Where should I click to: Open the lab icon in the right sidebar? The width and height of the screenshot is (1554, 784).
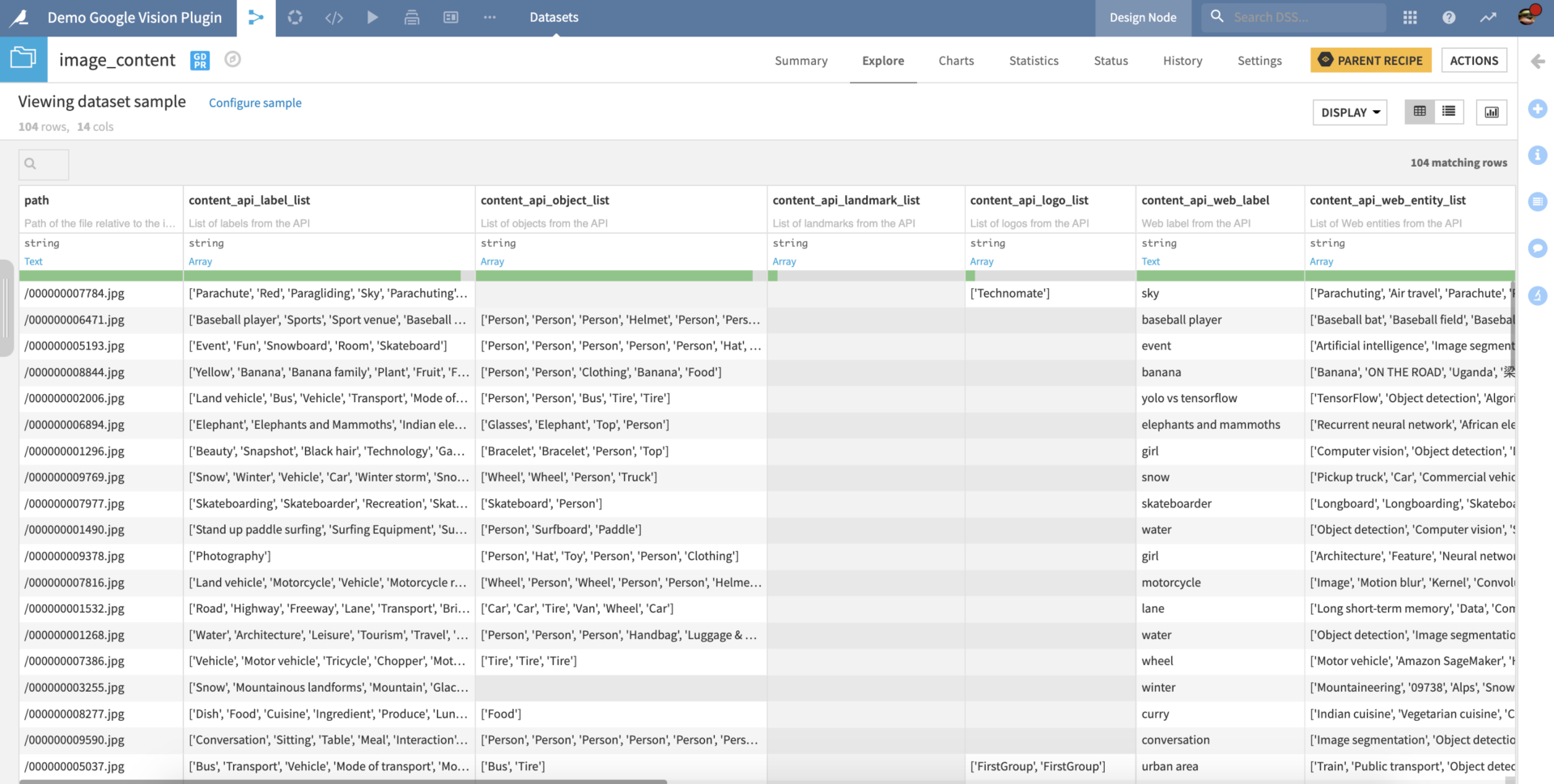[x=1538, y=296]
